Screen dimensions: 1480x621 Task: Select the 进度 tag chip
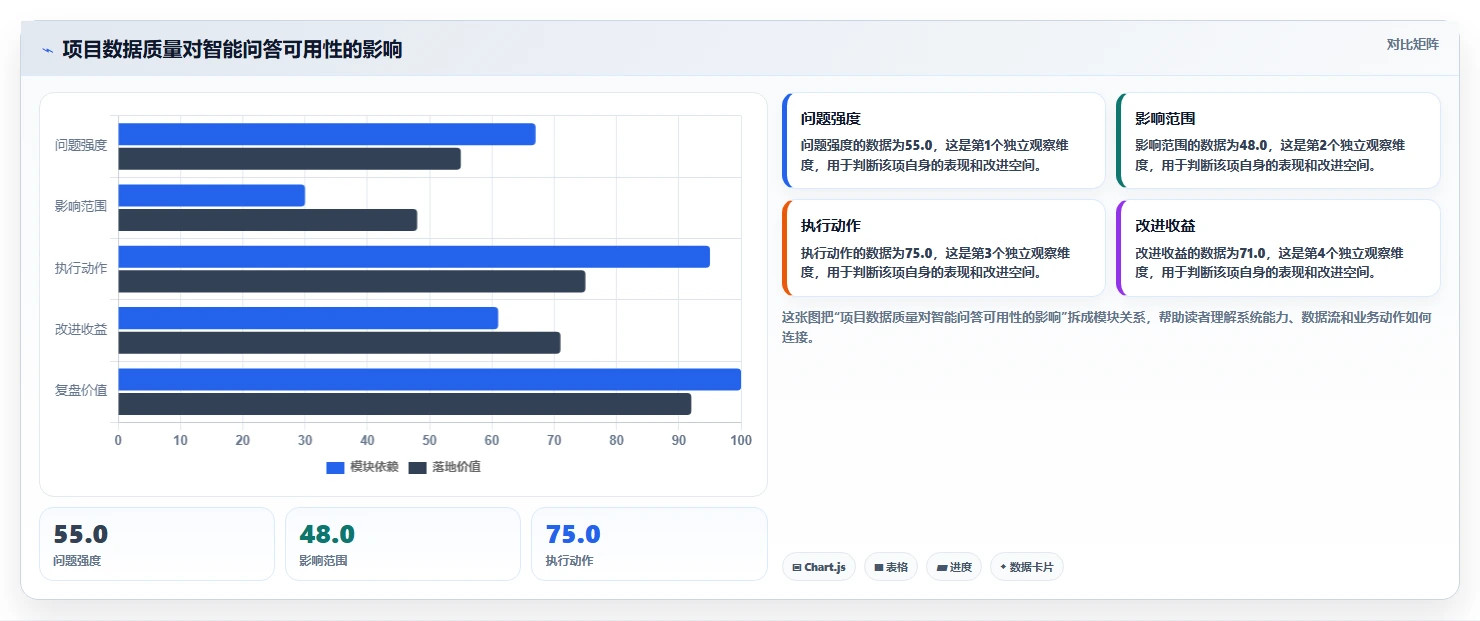click(953, 567)
